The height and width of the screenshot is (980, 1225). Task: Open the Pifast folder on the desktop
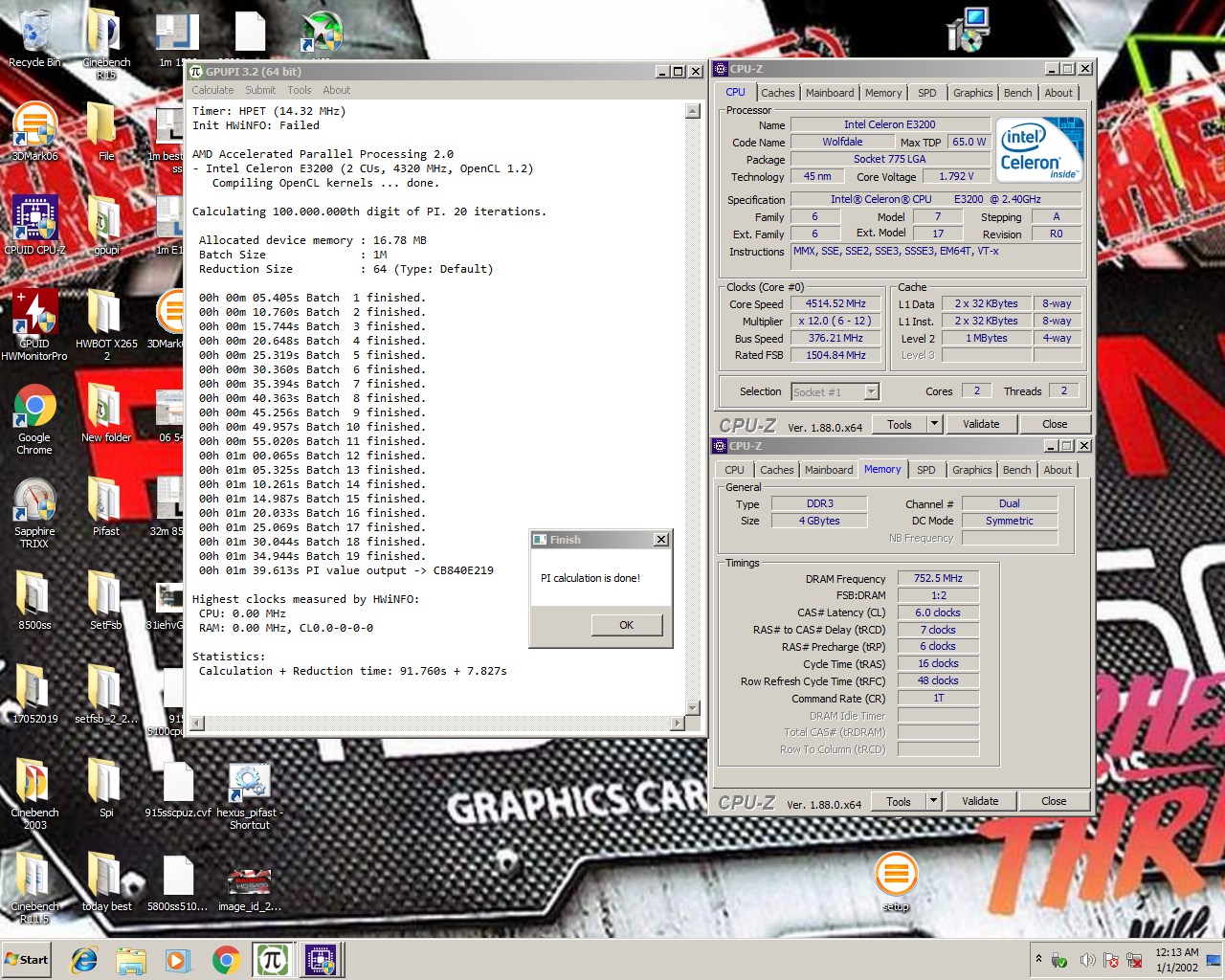tap(106, 507)
